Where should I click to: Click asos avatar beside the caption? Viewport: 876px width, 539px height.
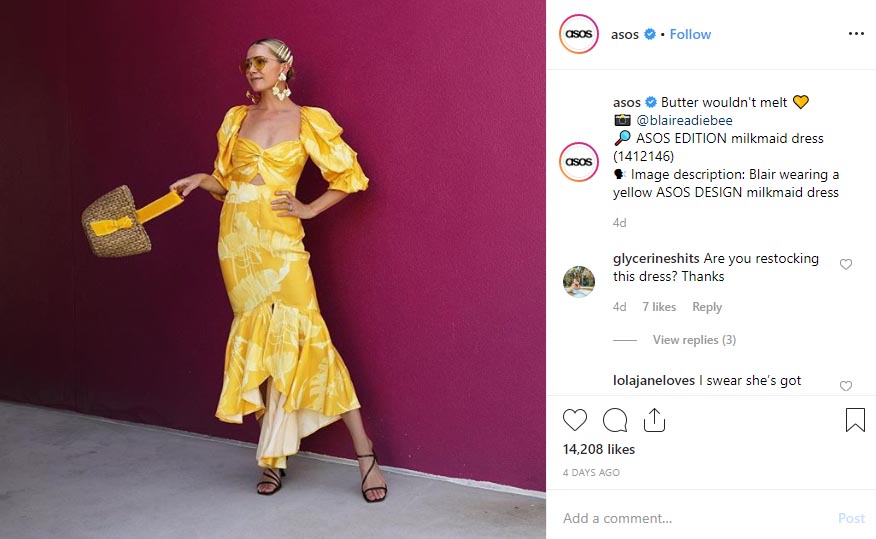click(x=579, y=162)
